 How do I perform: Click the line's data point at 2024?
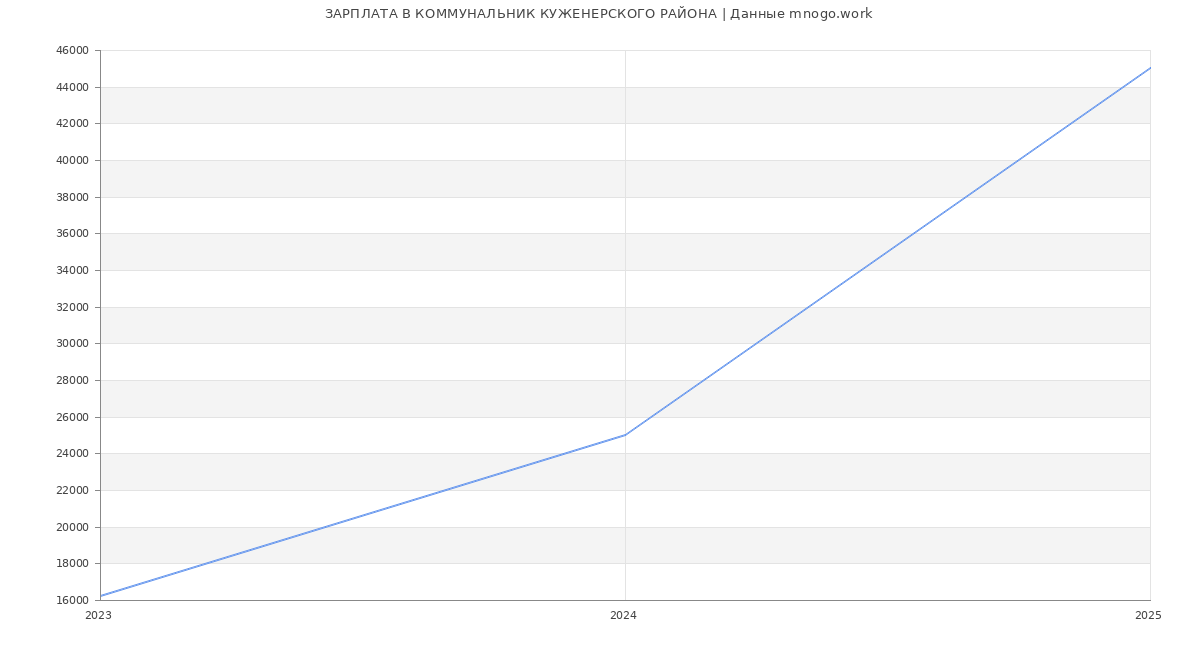tap(625, 435)
